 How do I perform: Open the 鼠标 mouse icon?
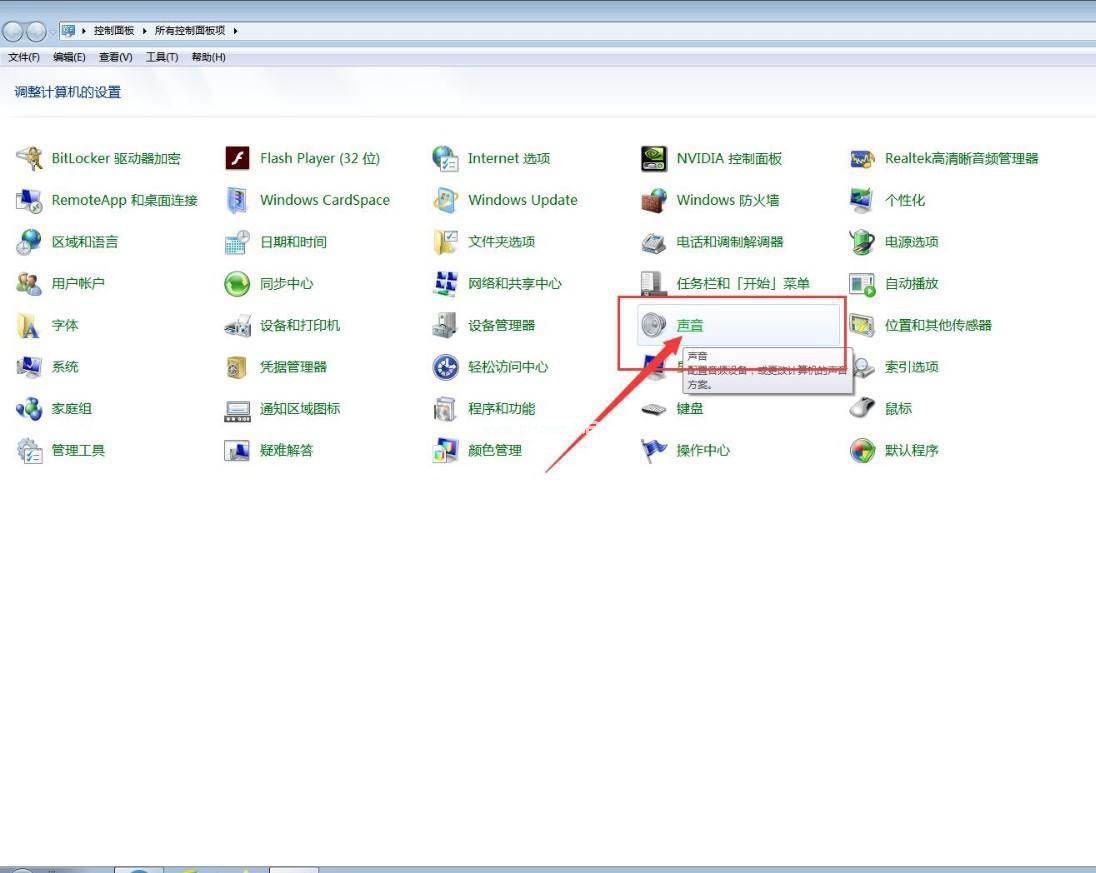click(863, 408)
